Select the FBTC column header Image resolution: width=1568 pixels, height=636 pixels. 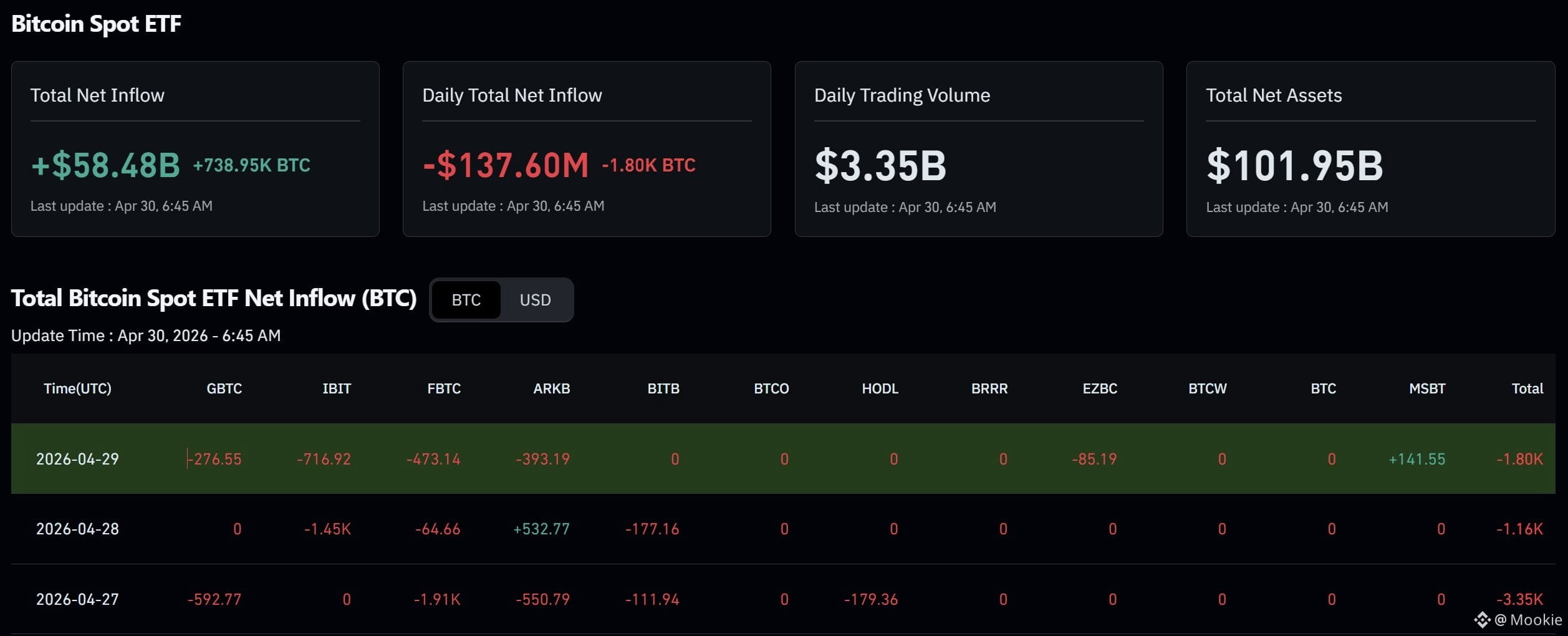[444, 388]
